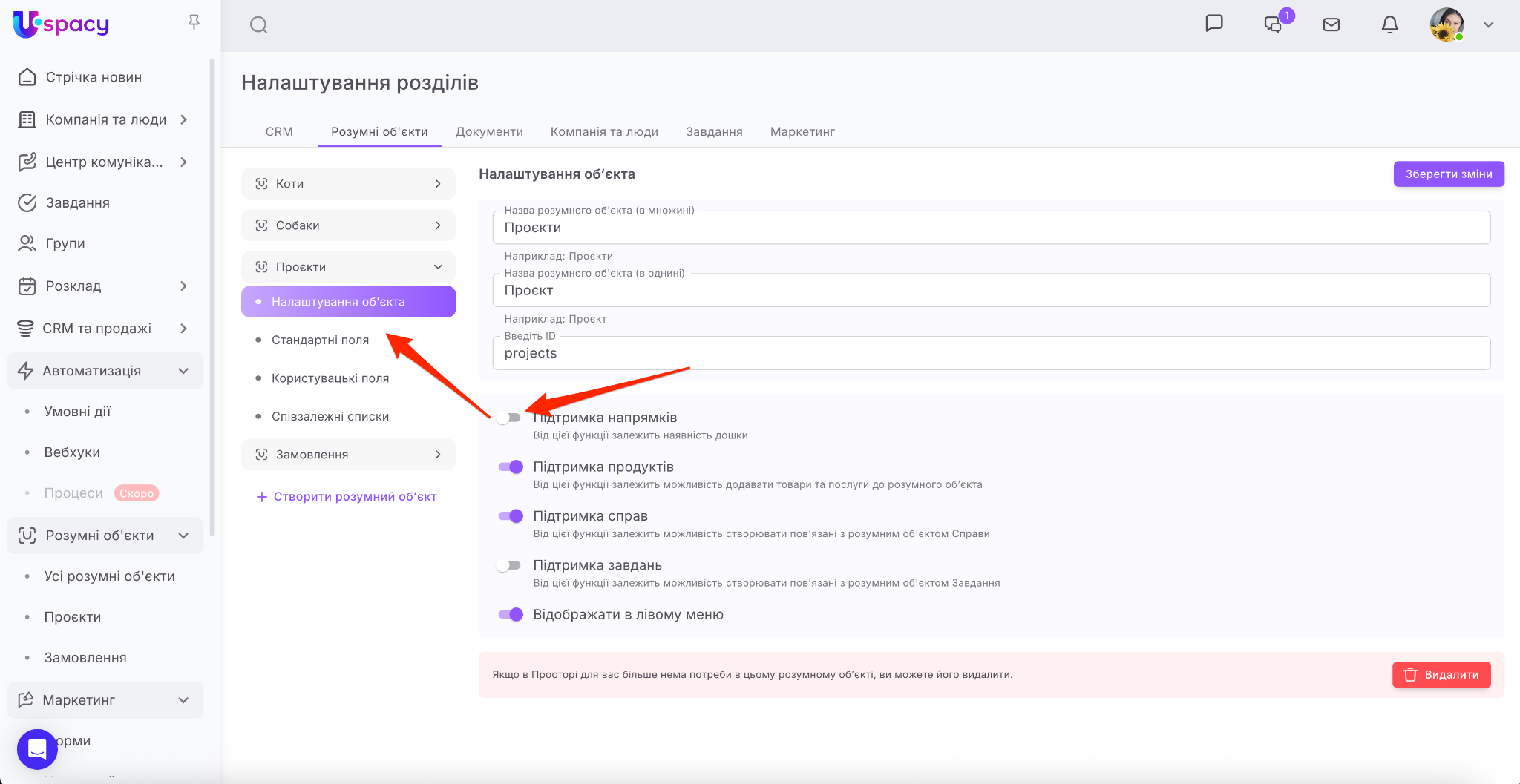Screen dimensions: 1520x784
Task: Open the mail envelope icon
Action: click(1331, 24)
